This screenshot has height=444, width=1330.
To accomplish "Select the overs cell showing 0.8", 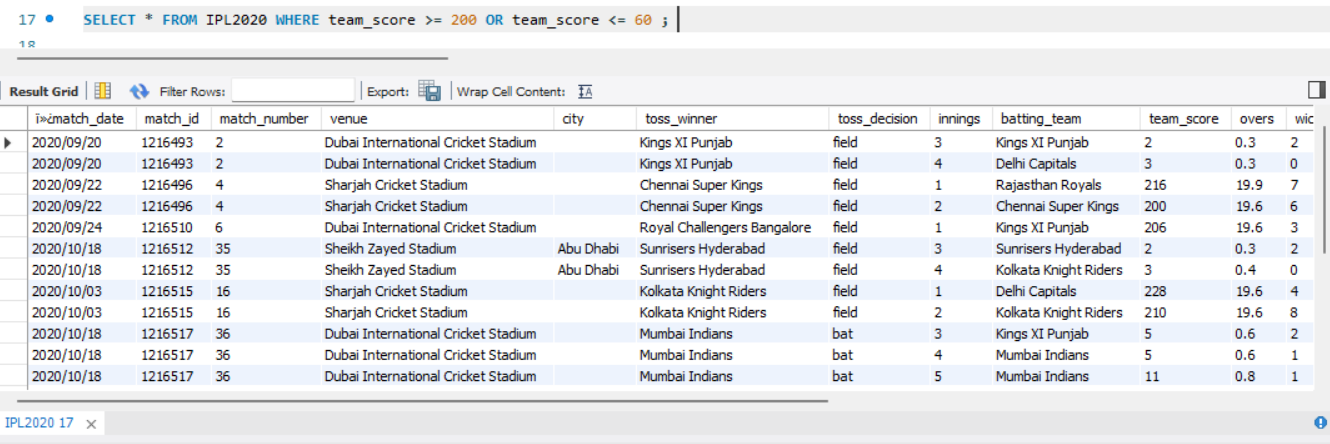I will [x=1257, y=376].
